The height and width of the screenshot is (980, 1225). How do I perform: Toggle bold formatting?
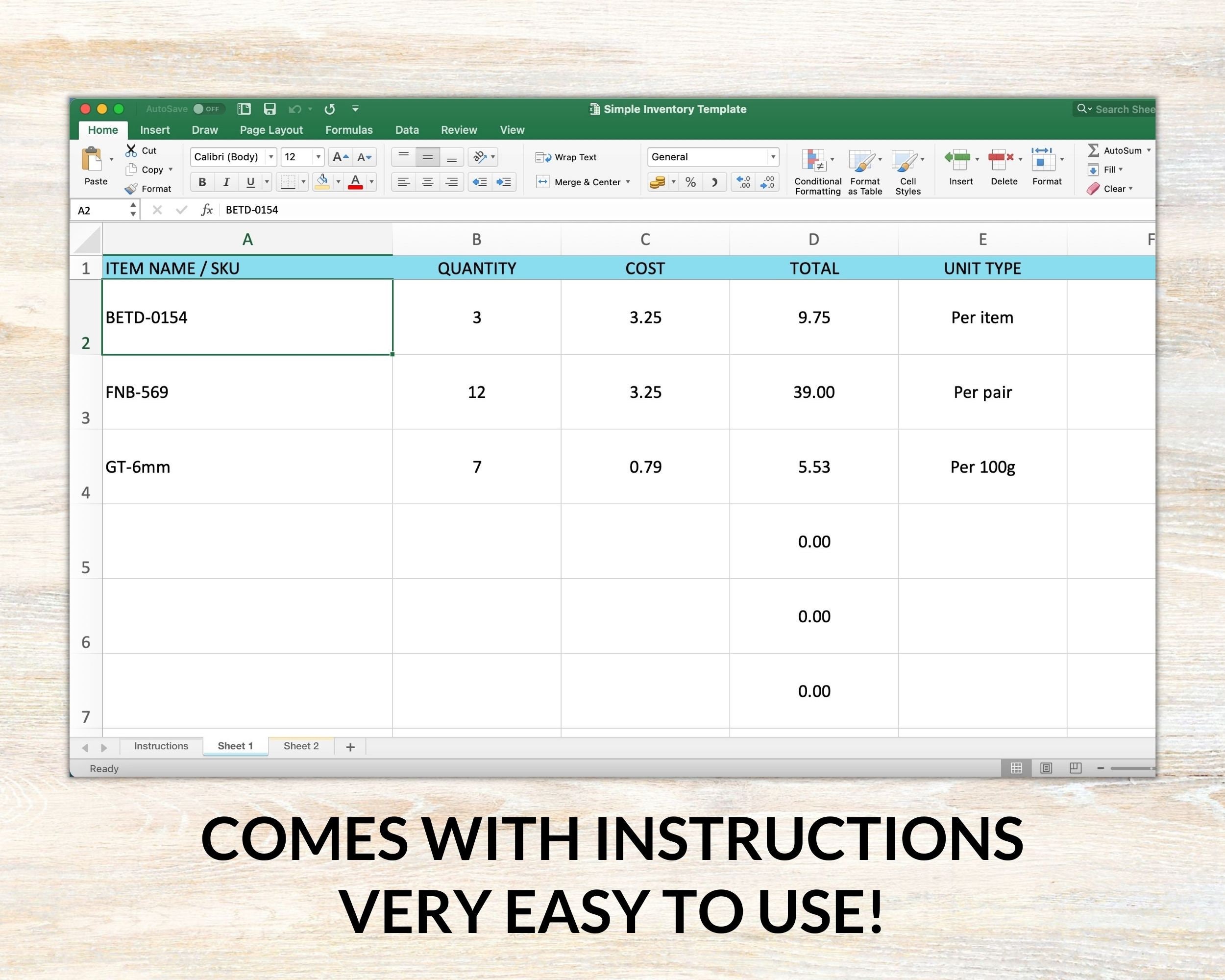point(202,182)
